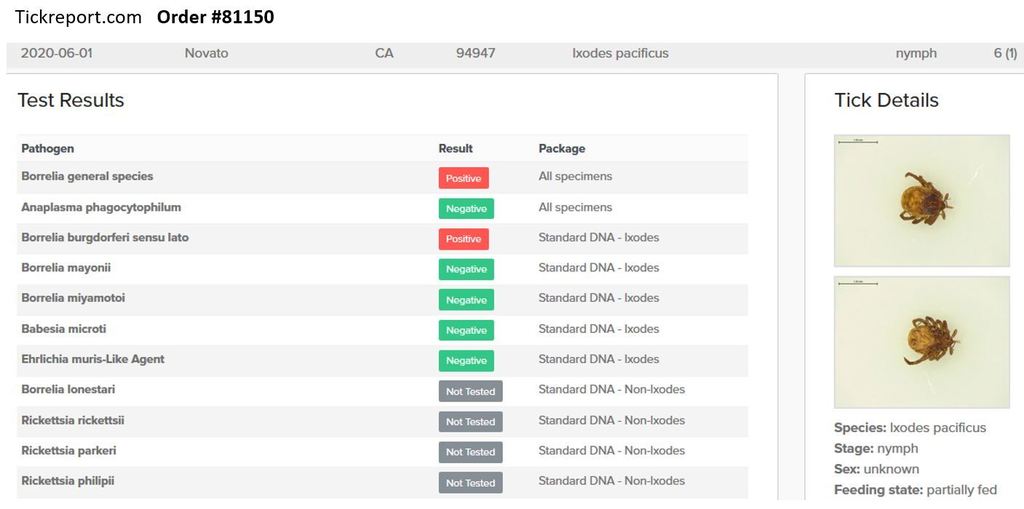Select the Rickettsia rickettsii row label

pos(73,420)
